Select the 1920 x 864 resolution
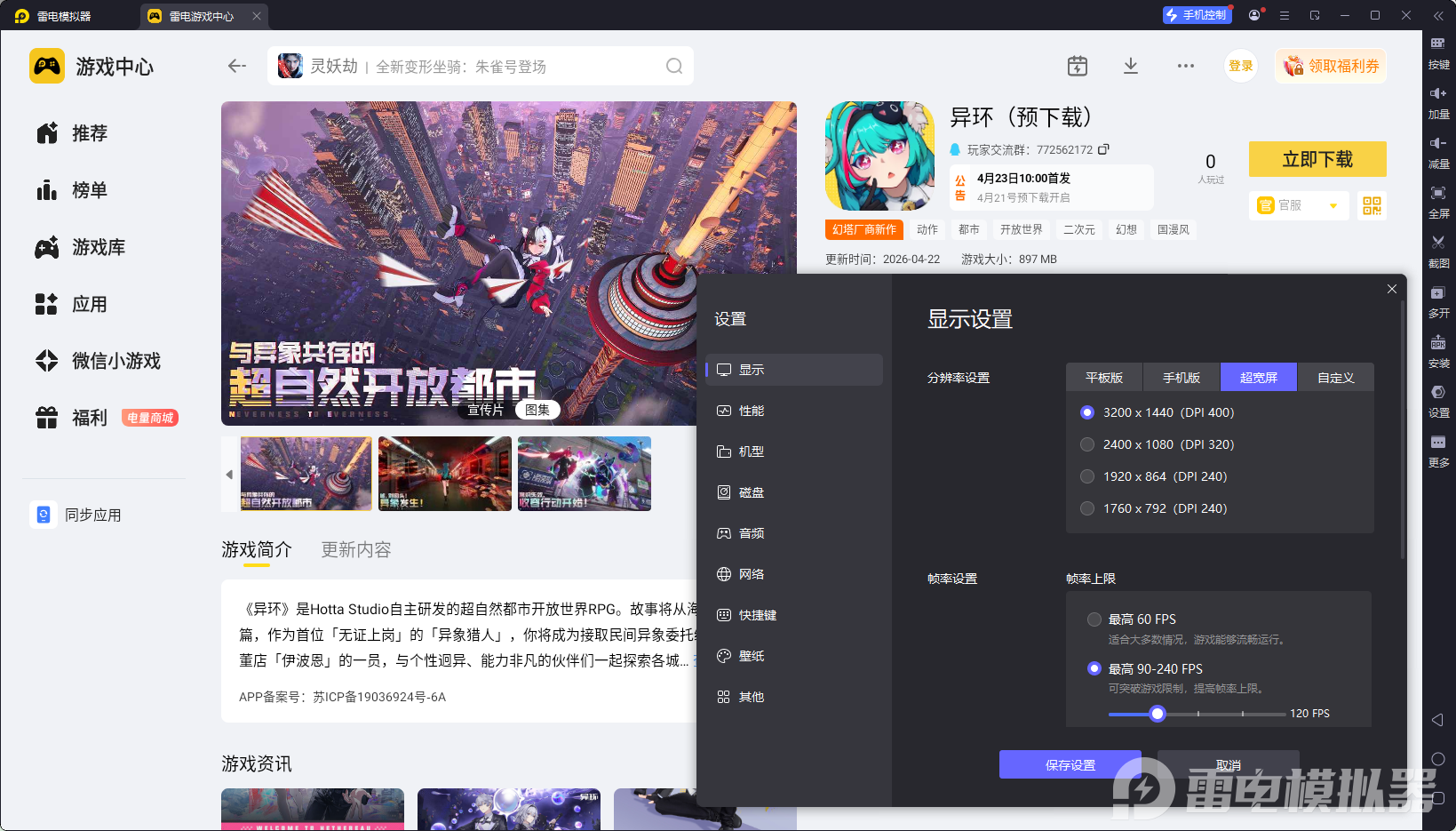The image size is (1456, 831). coord(1086,476)
